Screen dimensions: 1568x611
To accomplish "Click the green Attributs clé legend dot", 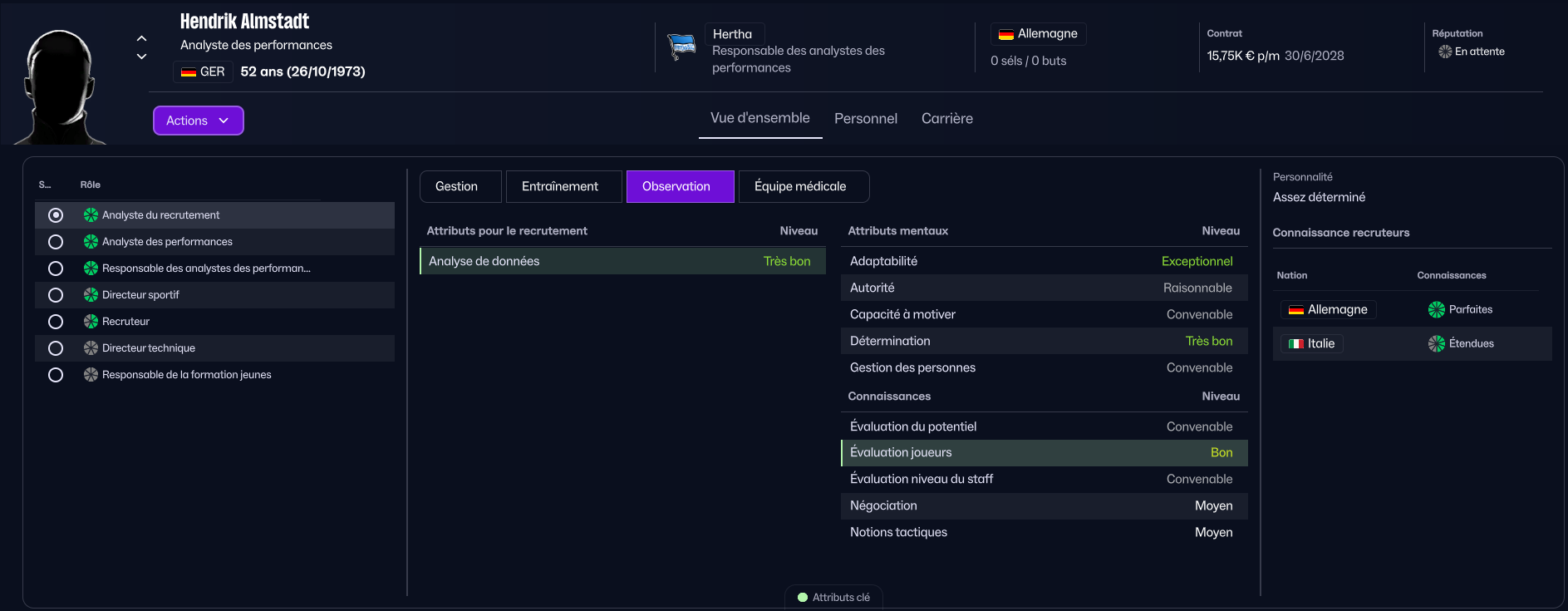I will click(x=803, y=598).
